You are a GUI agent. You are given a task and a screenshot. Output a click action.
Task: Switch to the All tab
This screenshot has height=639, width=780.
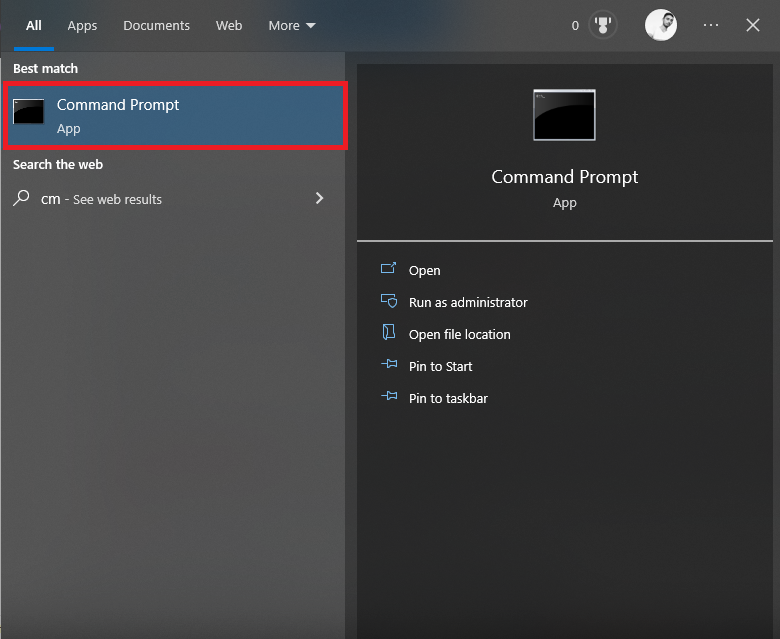(x=33, y=25)
